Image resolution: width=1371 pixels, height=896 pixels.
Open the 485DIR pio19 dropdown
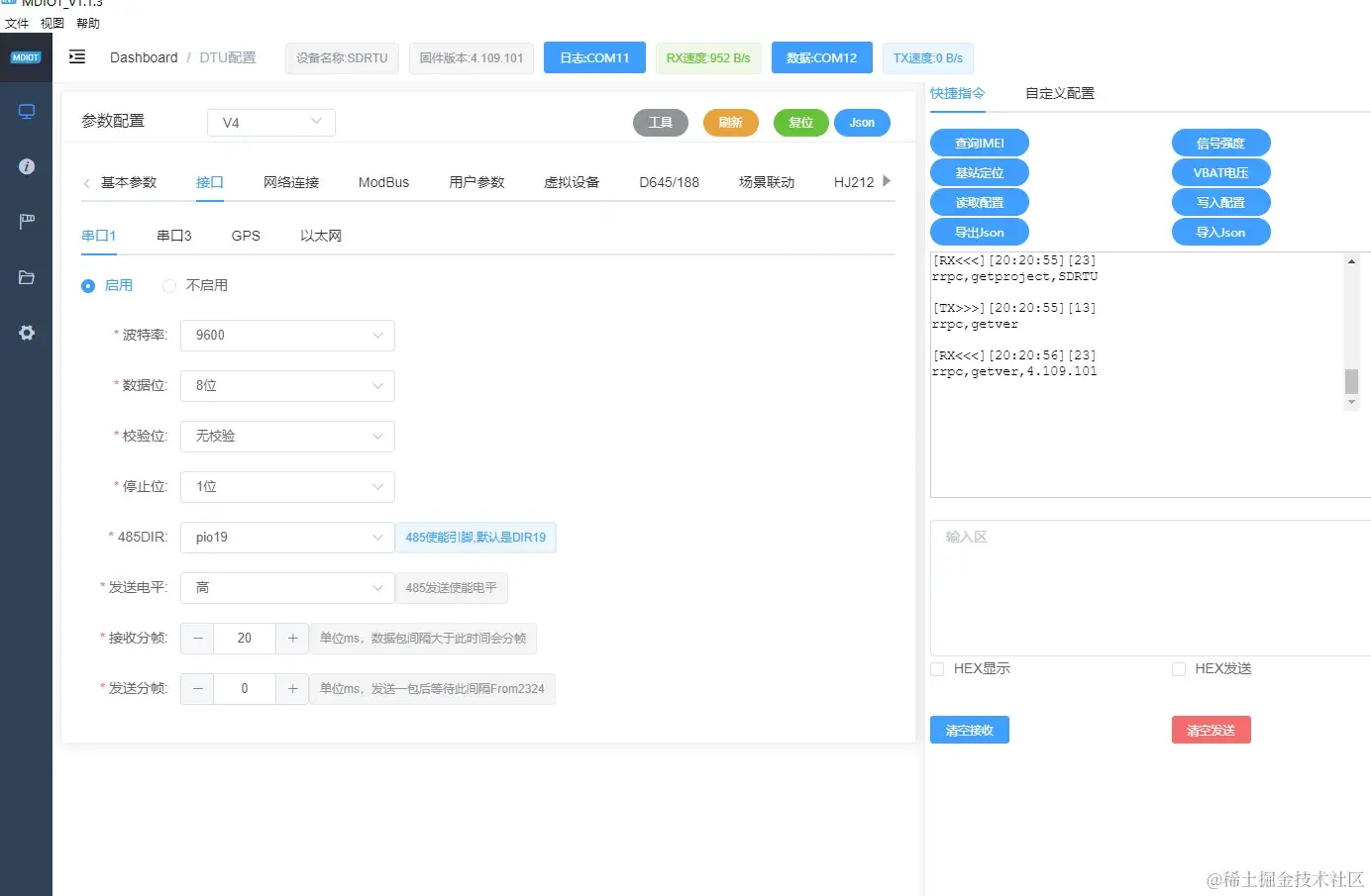pos(287,538)
